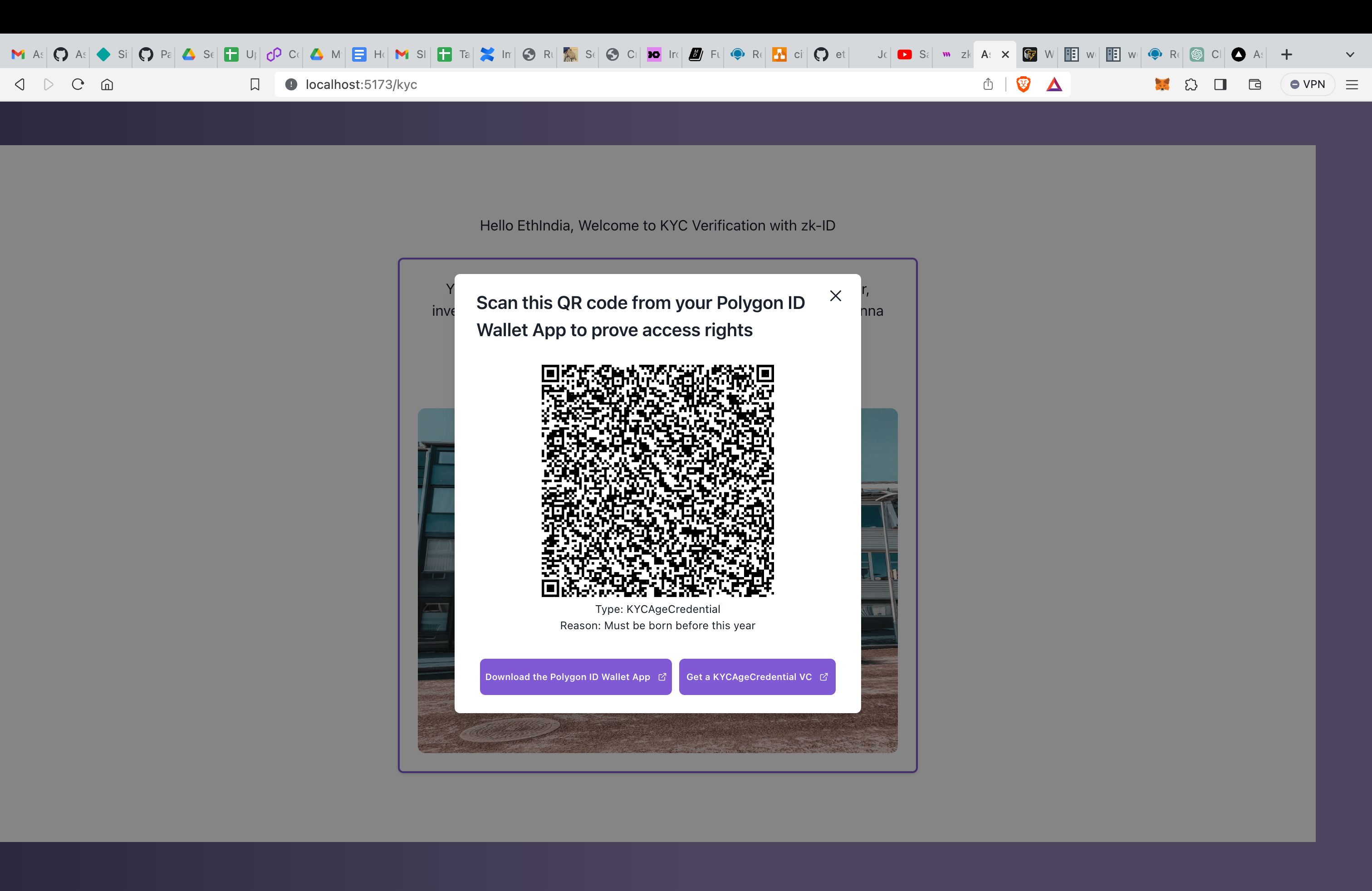Click the 'Type: KYCAgeCredential' text

pyautogui.click(x=658, y=609)
